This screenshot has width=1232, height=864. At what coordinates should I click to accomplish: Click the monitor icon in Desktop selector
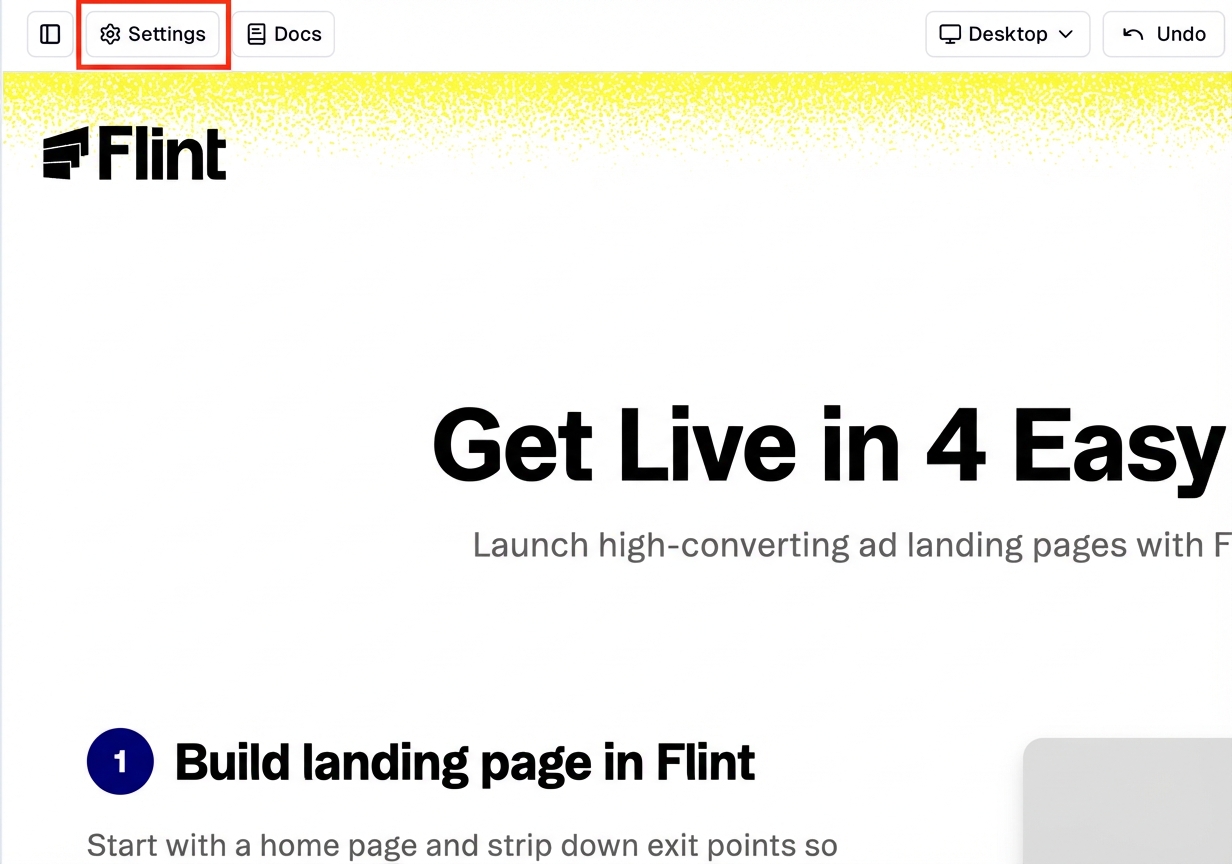click(x=950, y=34)
